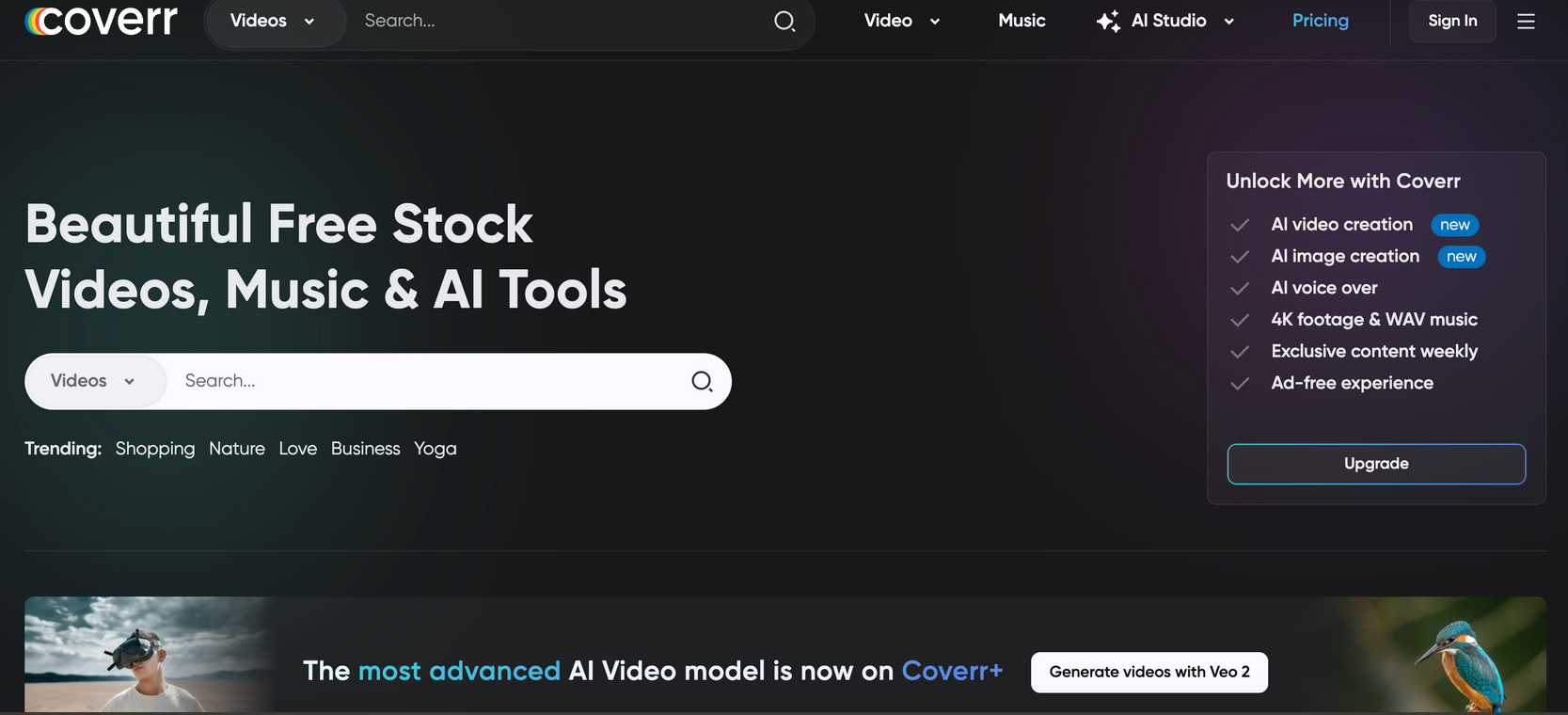Click "4K footage & WAV music" text

[x=1374, y=320]
